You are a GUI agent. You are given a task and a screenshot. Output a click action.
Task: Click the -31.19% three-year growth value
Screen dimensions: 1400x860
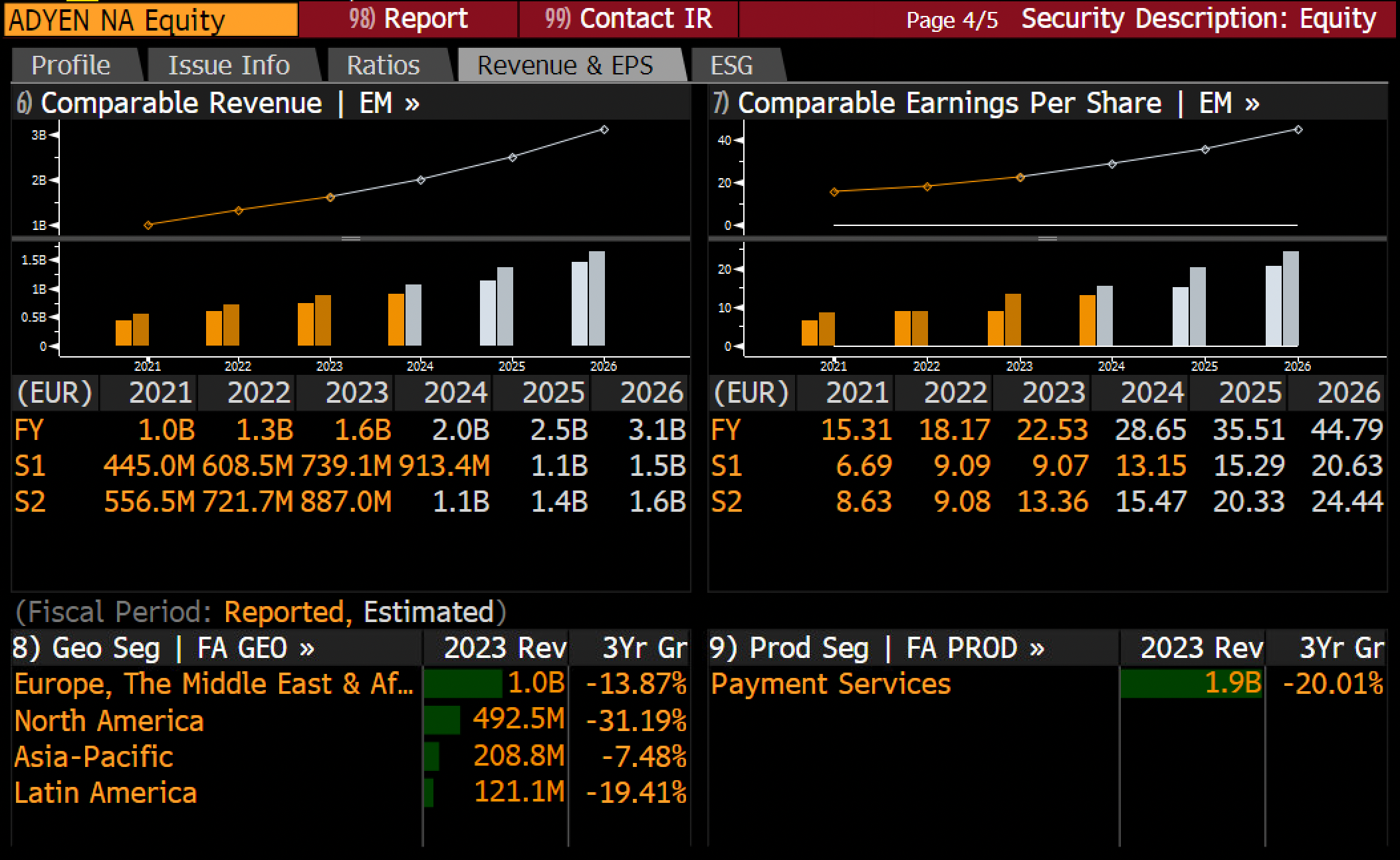[636, 720]
